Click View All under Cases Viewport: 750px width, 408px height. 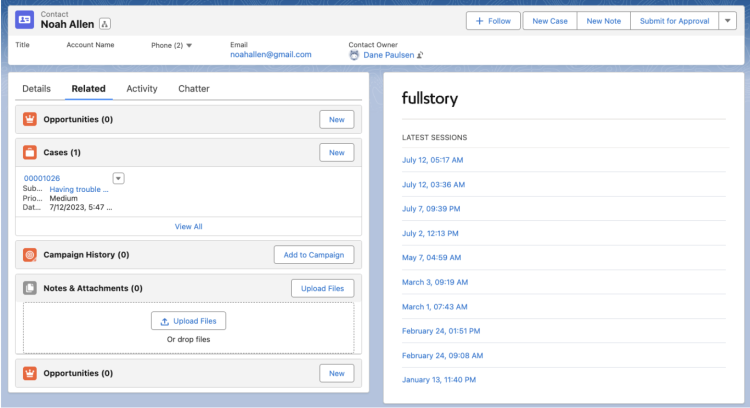pos(188,227)
